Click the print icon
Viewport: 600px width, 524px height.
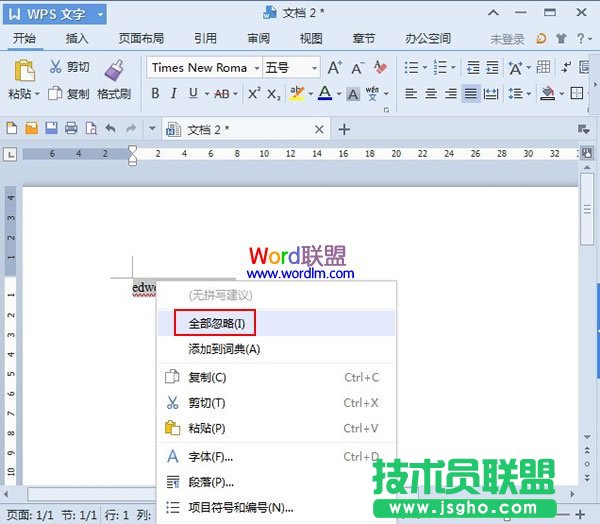[71, 128]
